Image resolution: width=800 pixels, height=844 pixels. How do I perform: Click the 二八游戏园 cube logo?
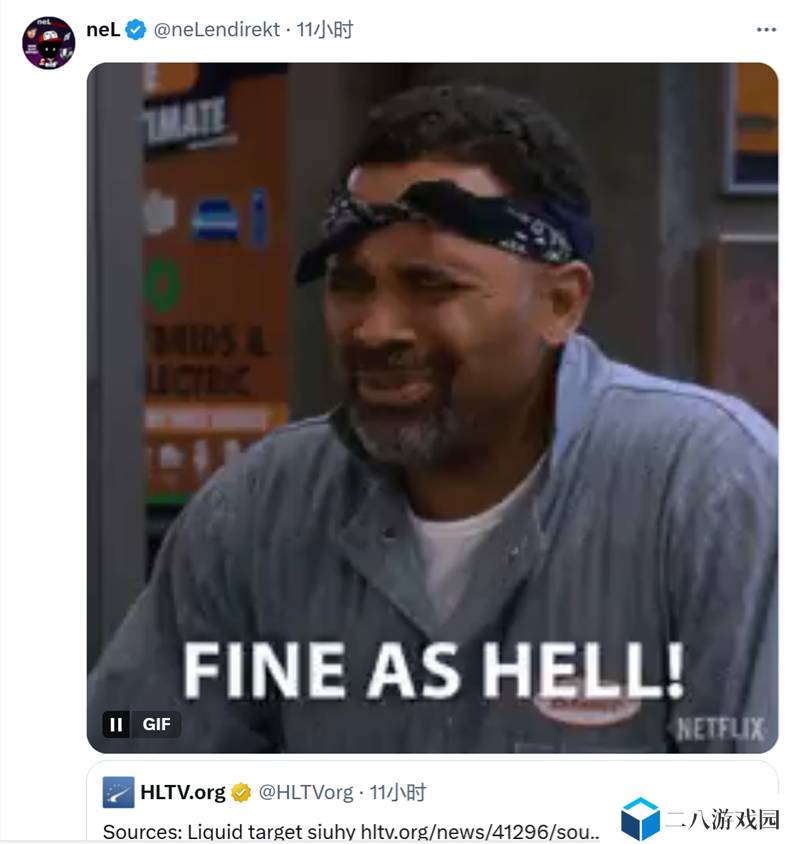point(640,819)
